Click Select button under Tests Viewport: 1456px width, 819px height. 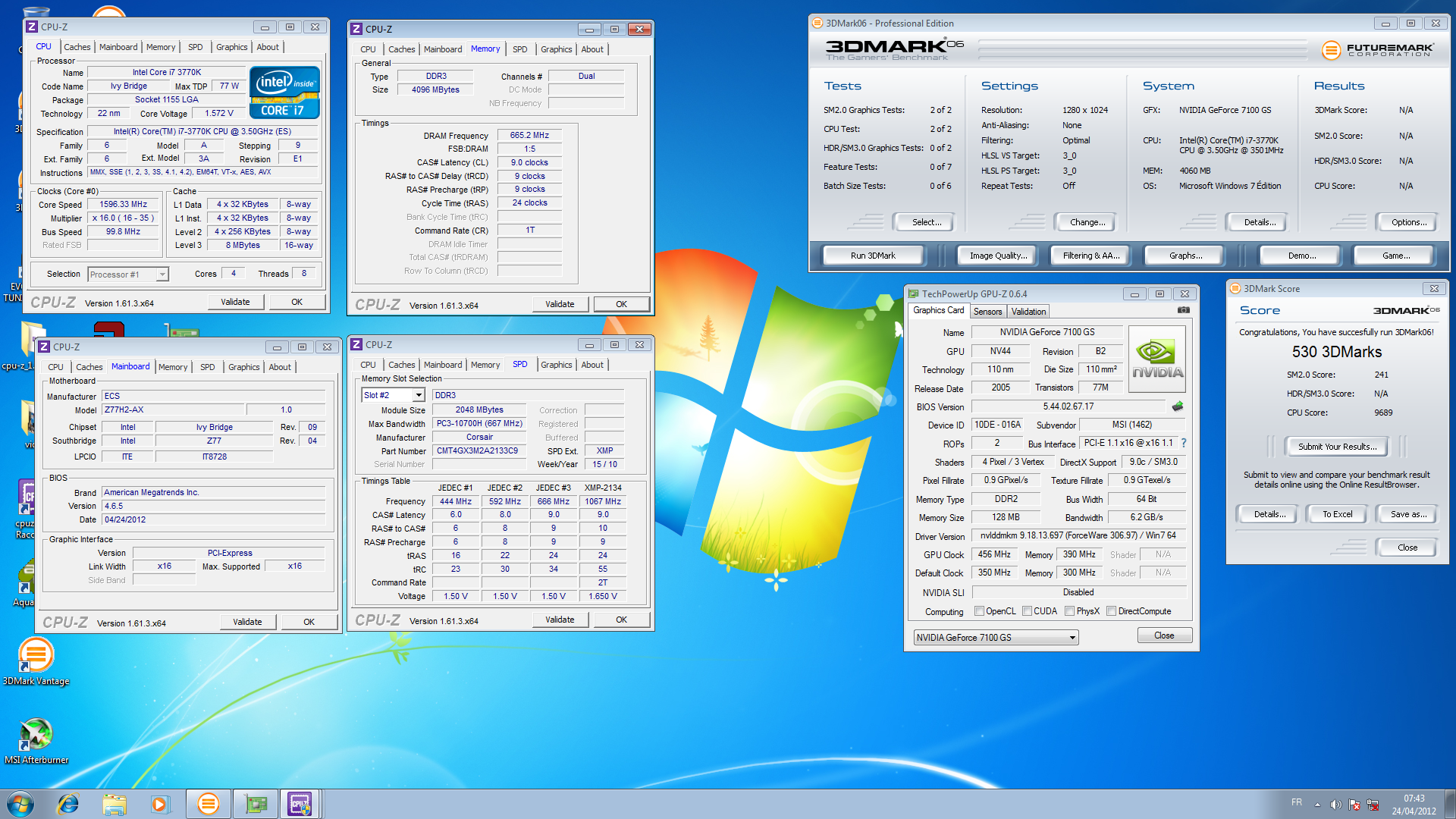926,222
